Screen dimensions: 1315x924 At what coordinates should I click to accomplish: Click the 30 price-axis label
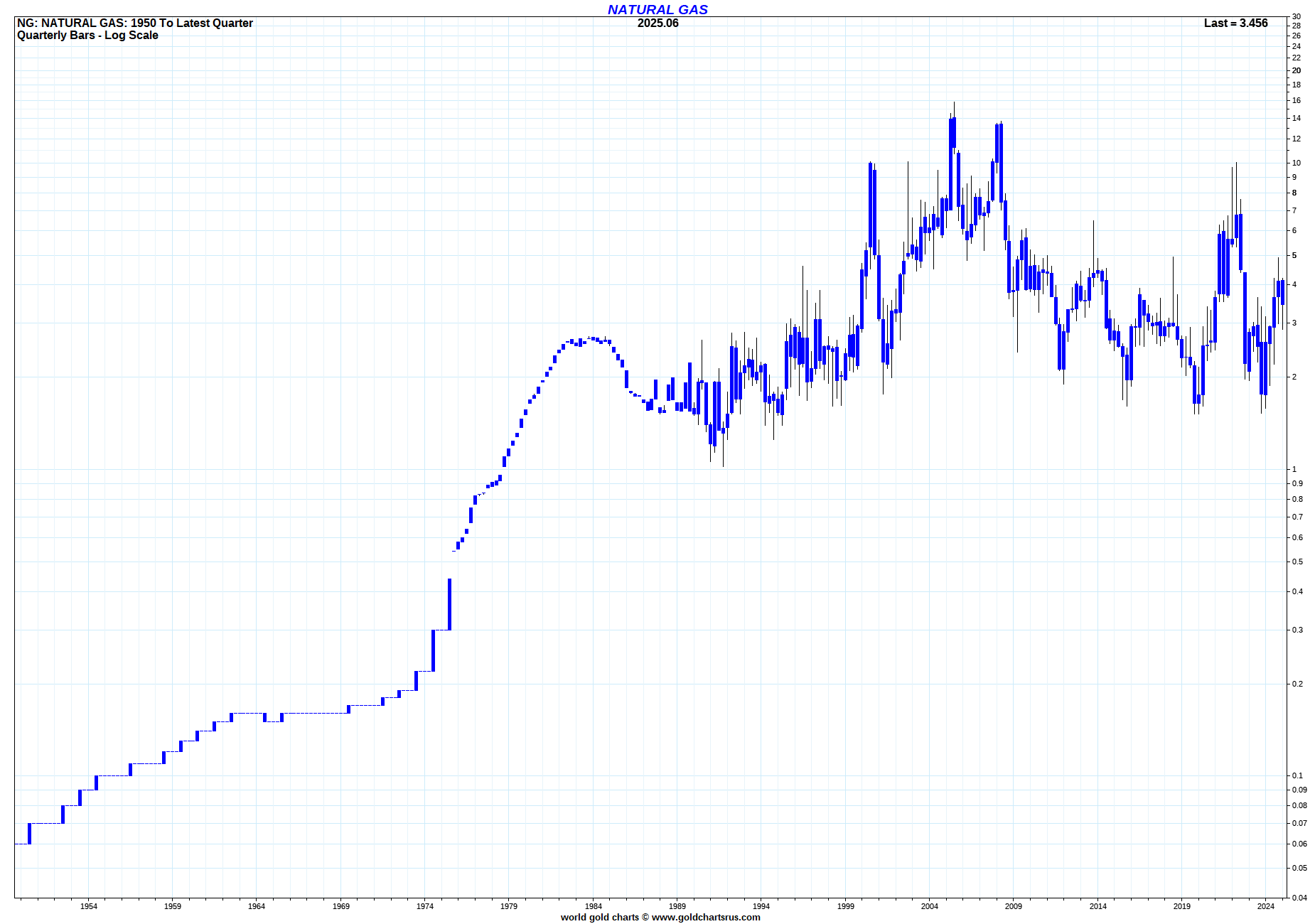click(x=1297, y=16)
